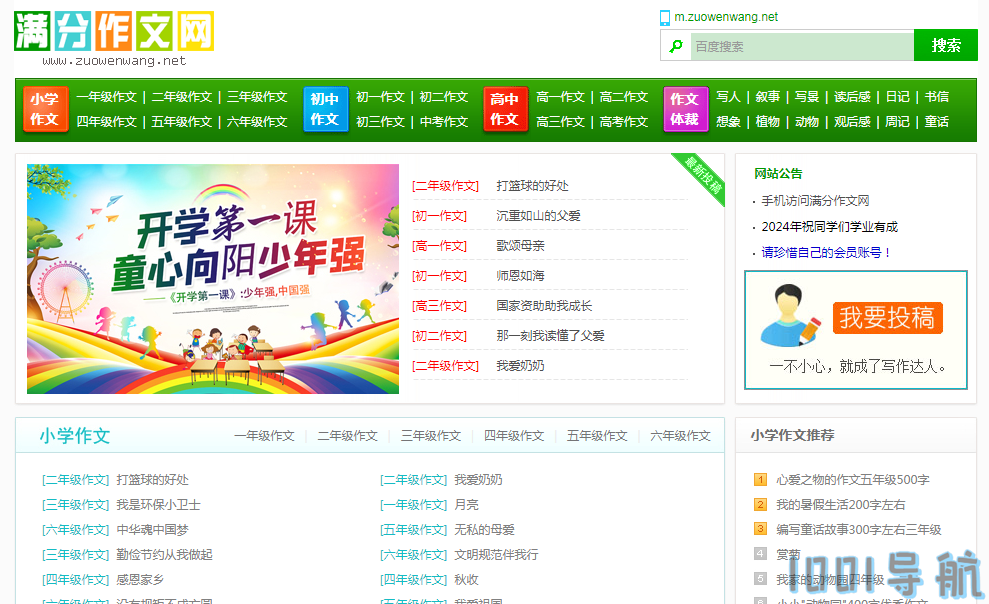Open the red 高中作文 category badge

pos(504,109)
